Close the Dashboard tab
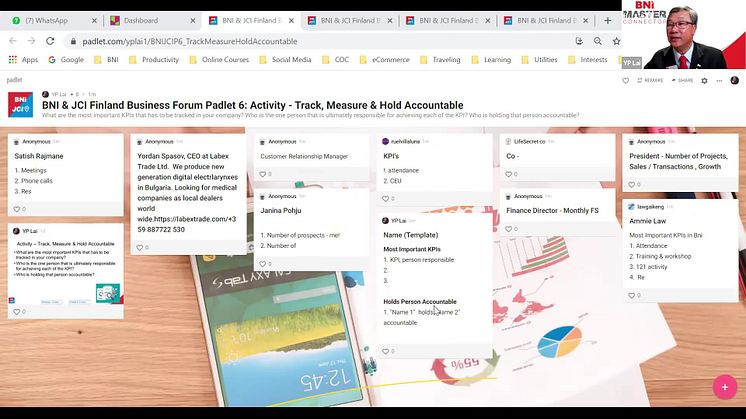Viewport: 746px width, 419px height. click(193, 20)
